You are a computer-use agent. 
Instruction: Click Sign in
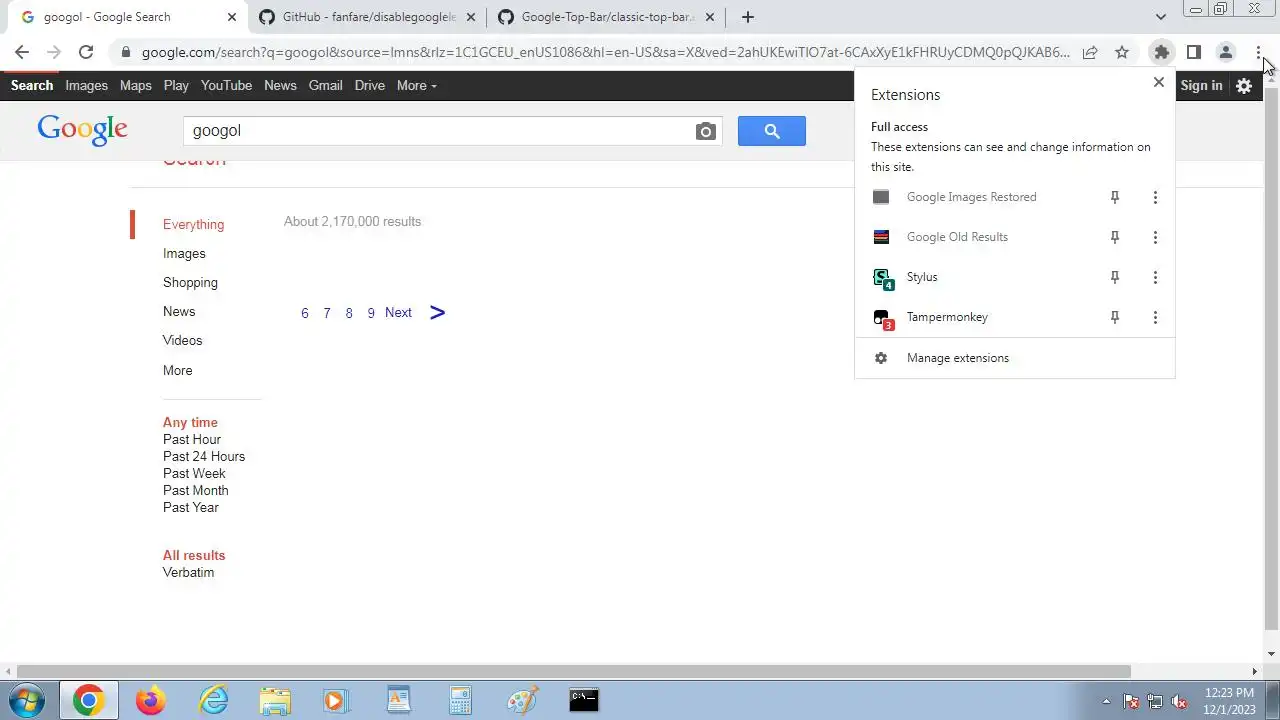pos(1201,85)
